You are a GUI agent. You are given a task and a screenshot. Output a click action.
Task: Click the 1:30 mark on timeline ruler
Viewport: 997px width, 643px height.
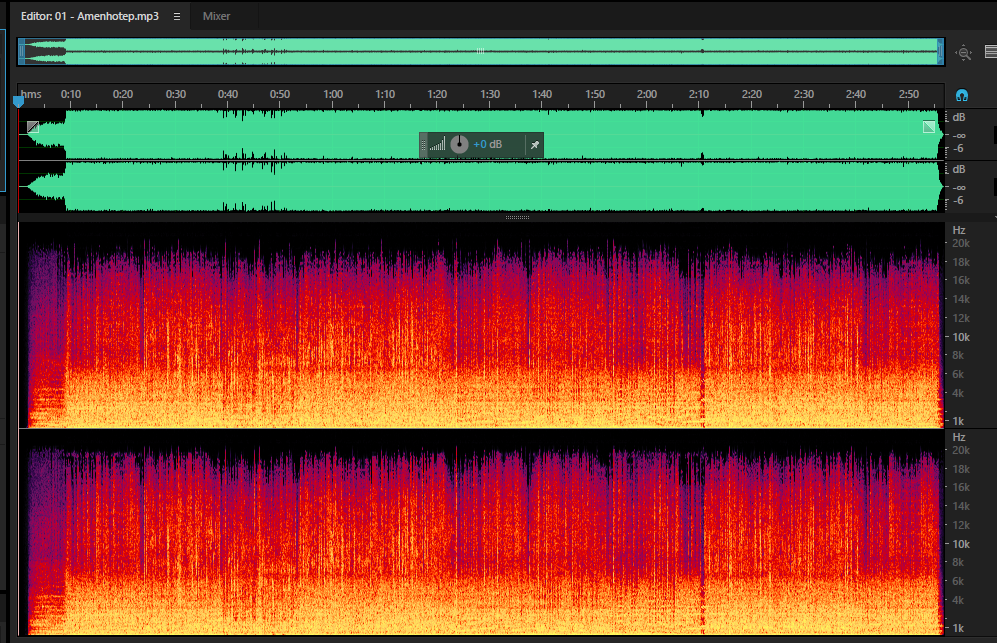490,94
